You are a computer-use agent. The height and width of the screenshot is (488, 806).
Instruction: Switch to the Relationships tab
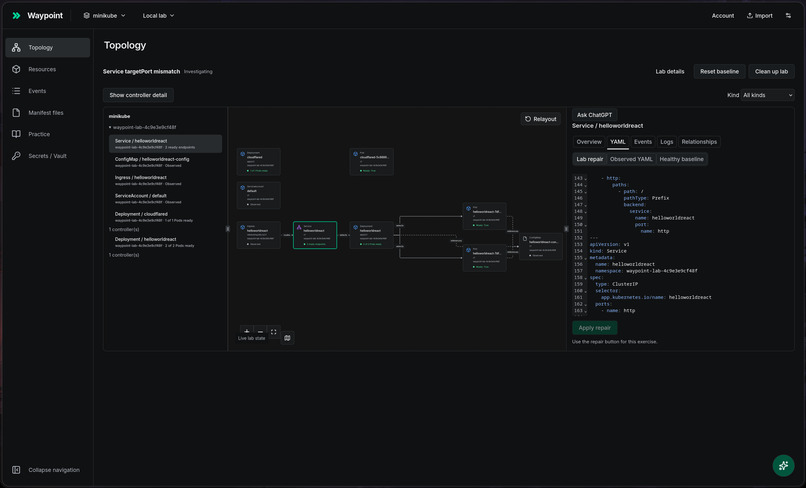(x=699, y=142)
